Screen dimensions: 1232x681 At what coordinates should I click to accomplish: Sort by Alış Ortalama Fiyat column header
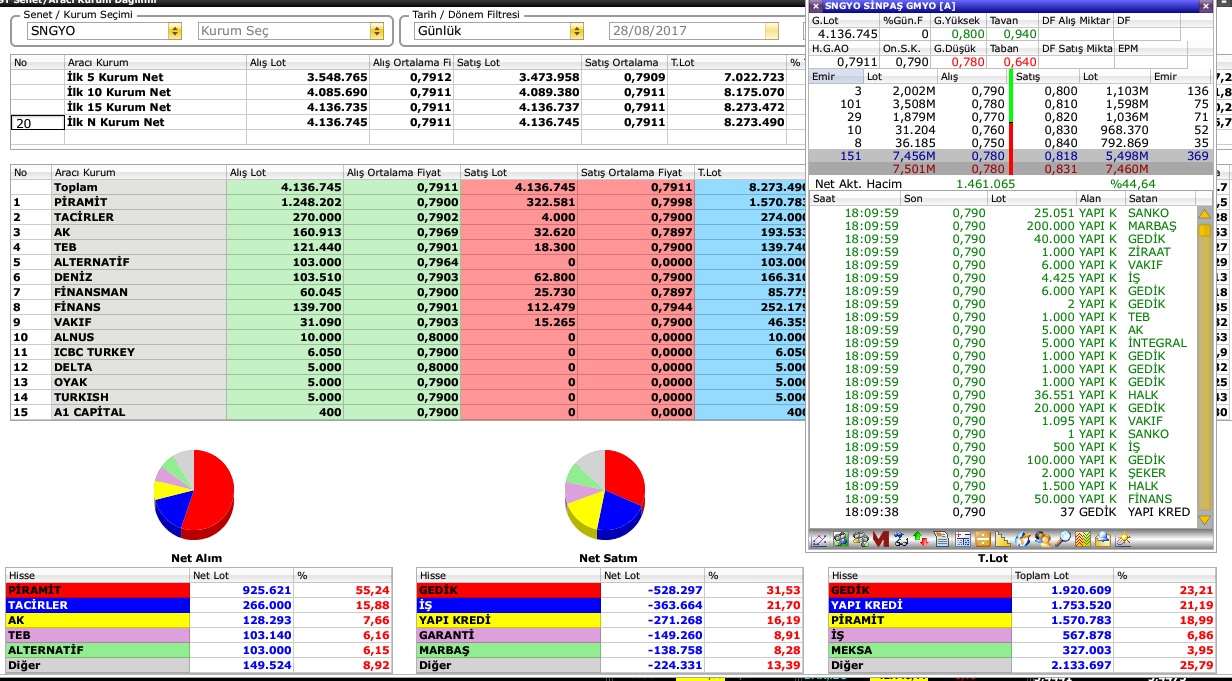point(403,172)
